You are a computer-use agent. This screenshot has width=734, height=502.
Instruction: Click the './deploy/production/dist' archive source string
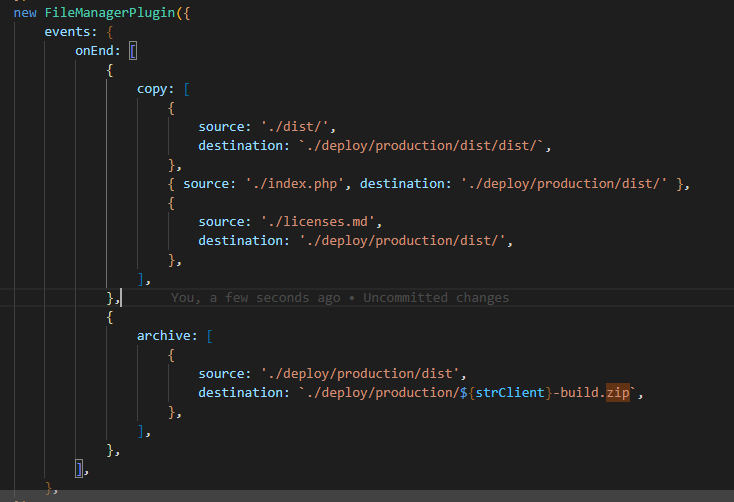click(x=360, y=374)
